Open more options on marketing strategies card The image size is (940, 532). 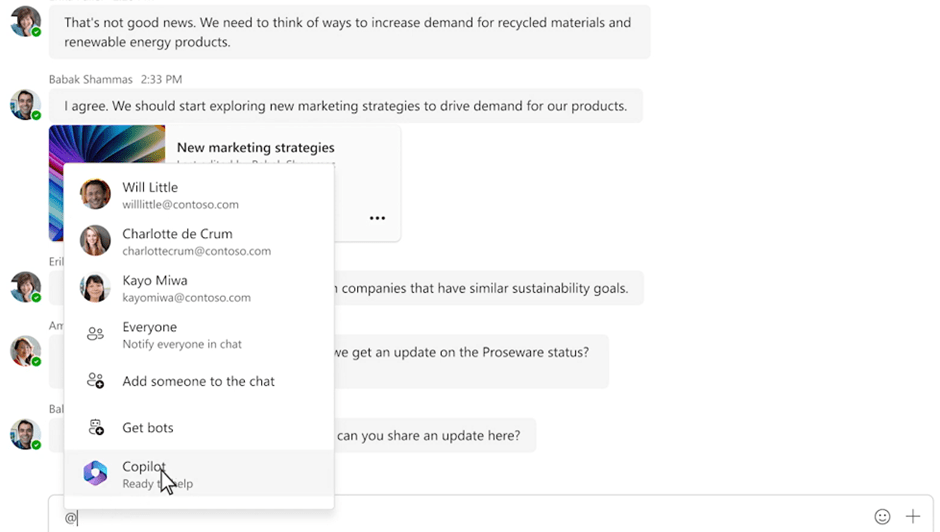click(377, 218)
